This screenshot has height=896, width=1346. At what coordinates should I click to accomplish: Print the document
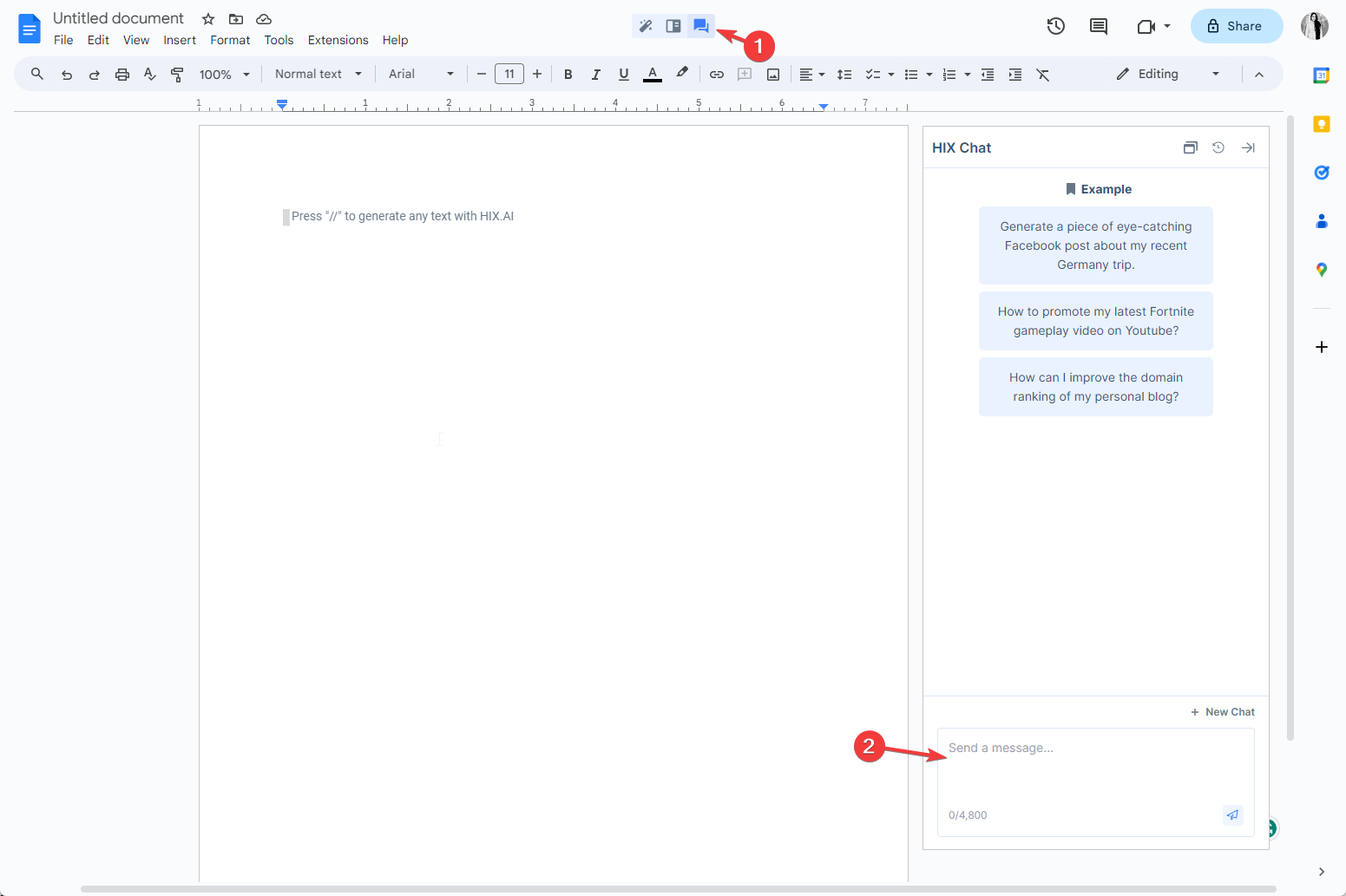pos(122,75)
